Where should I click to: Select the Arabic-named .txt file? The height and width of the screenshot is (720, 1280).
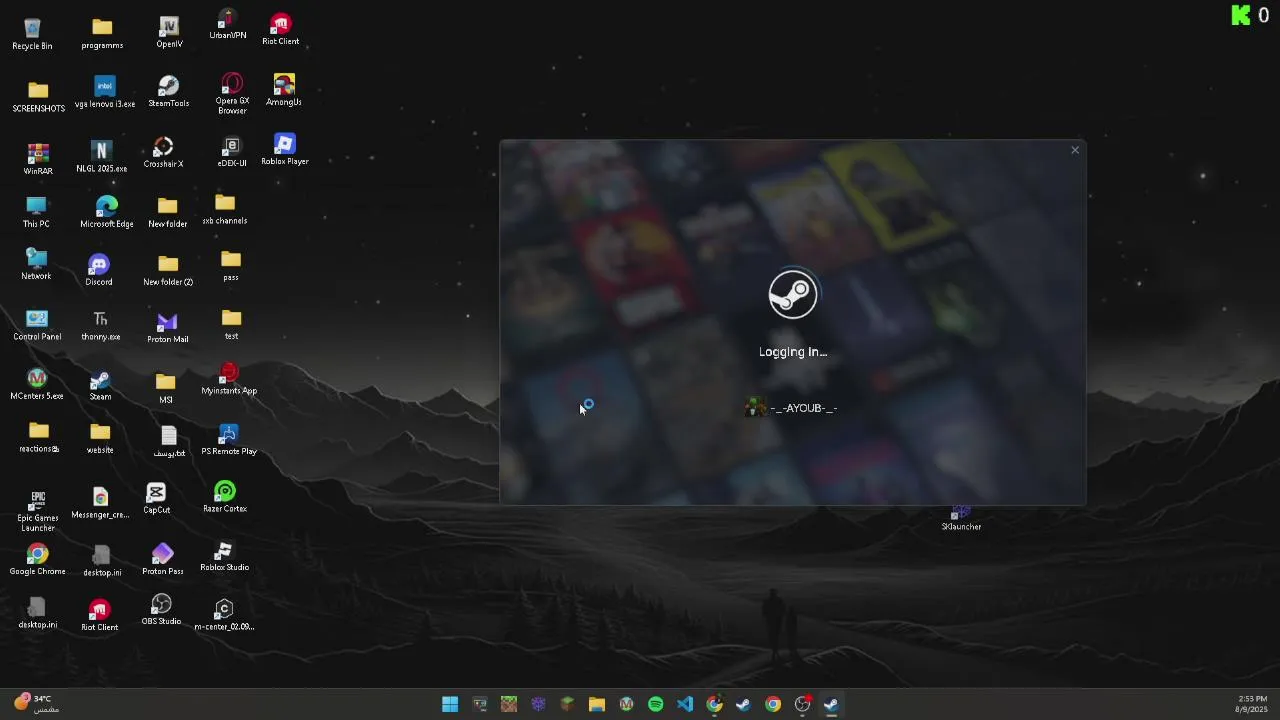(169, 442)
